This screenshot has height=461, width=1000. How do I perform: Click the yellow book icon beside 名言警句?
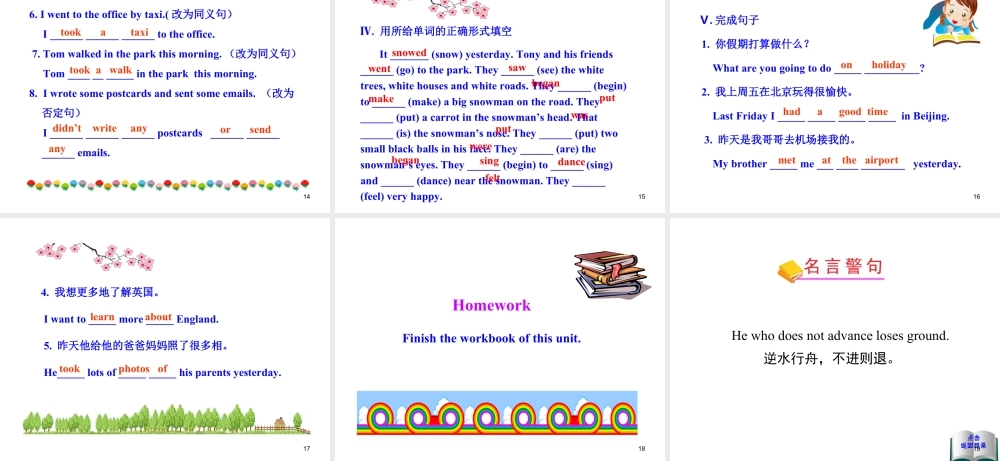[789, 270]
